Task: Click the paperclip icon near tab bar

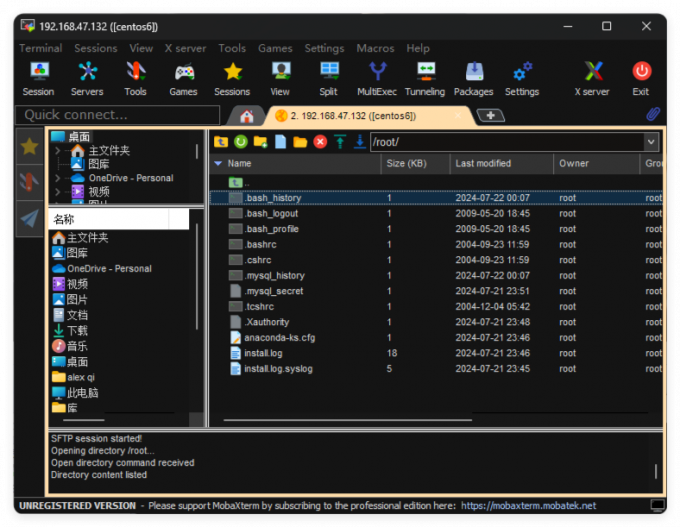Action: click(653, 114)
